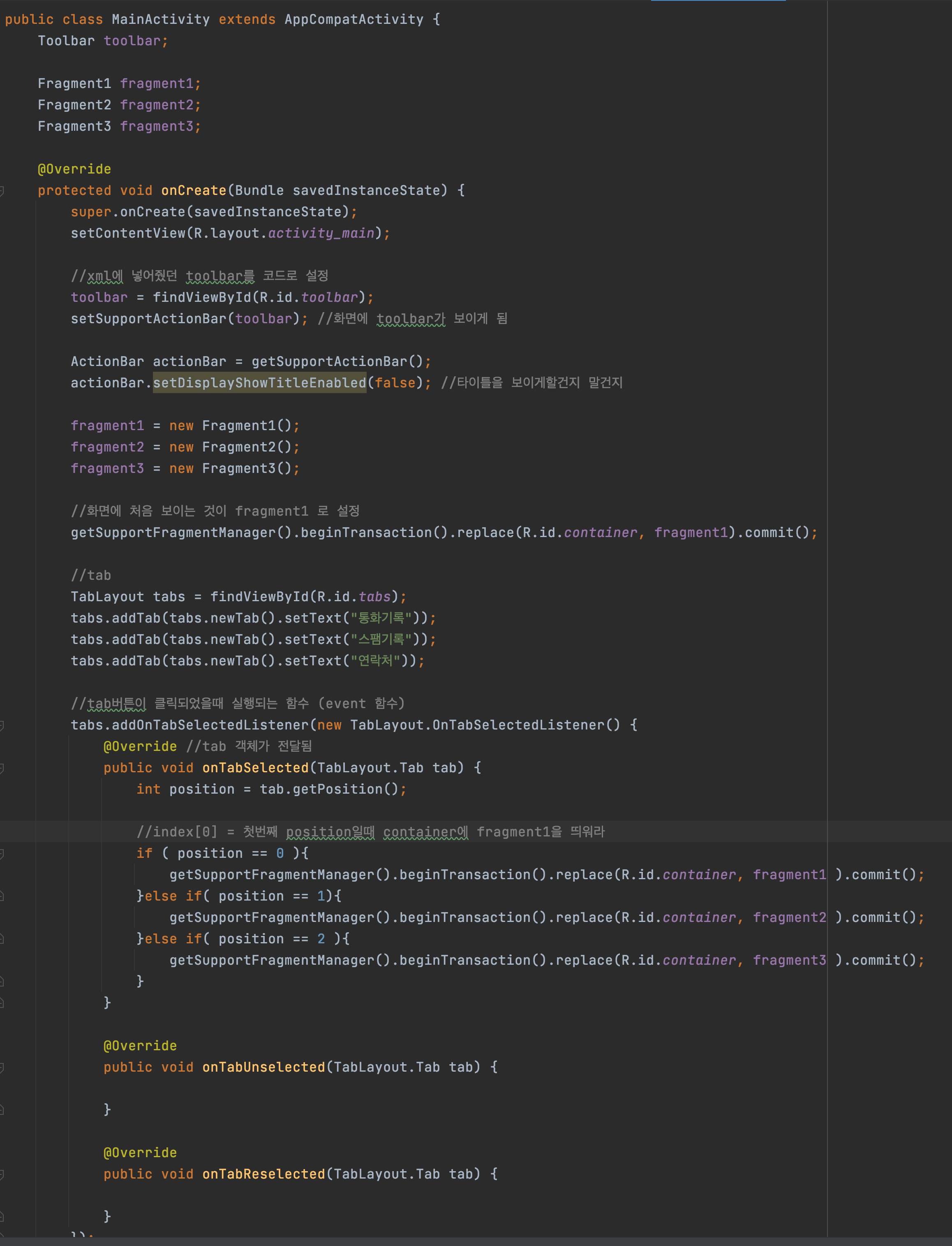
Task: Collapse the onCreate method fold marker
Action: [2, 191]
